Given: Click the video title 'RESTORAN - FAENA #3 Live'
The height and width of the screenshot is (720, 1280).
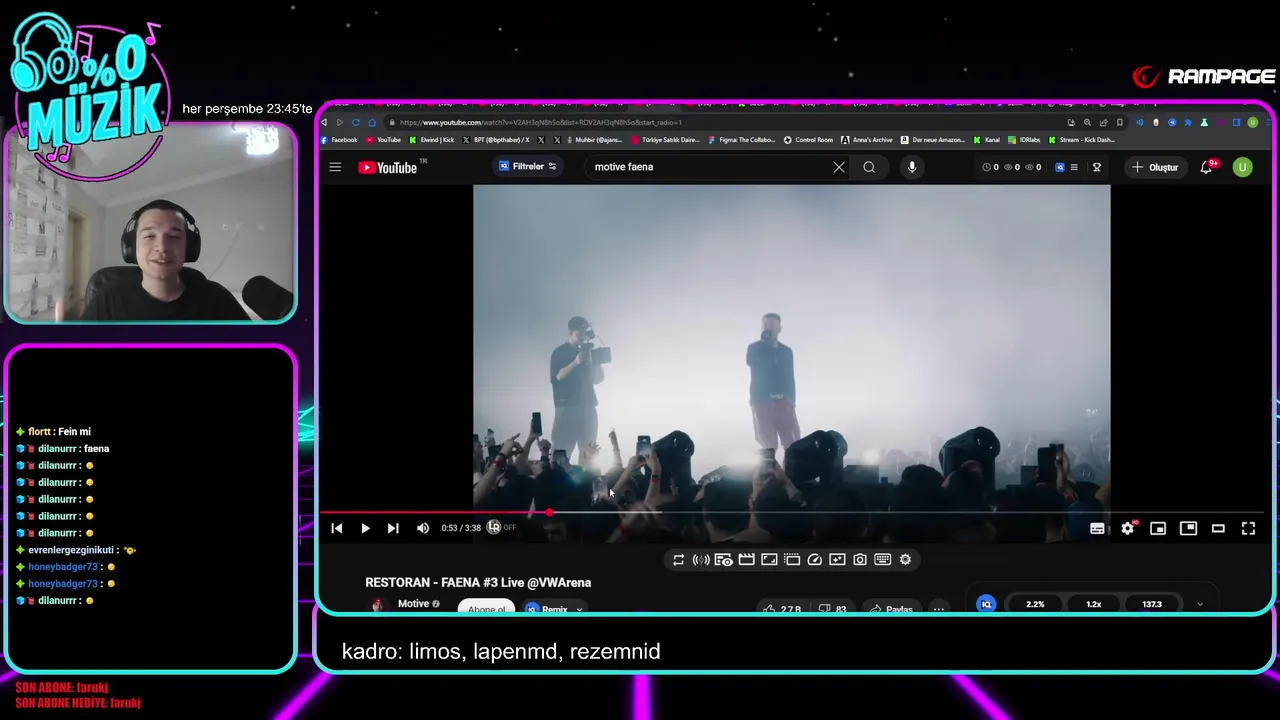Looking at the screenshot, I should 478,582.
